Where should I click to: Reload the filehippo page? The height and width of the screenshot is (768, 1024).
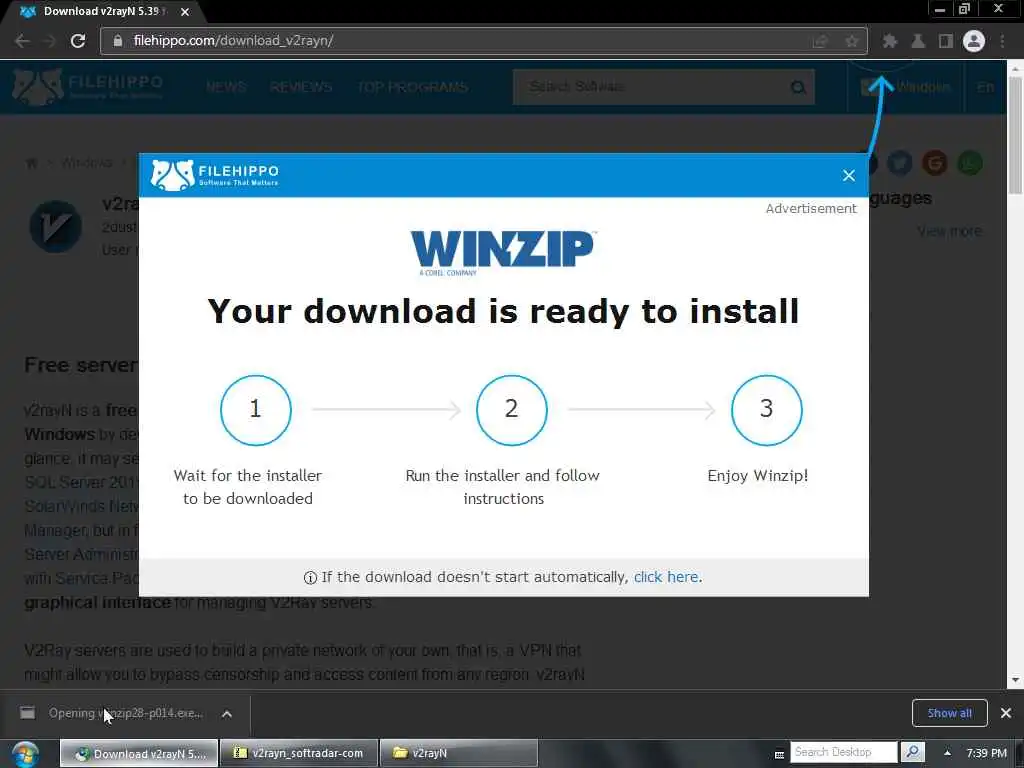(78, 40)
